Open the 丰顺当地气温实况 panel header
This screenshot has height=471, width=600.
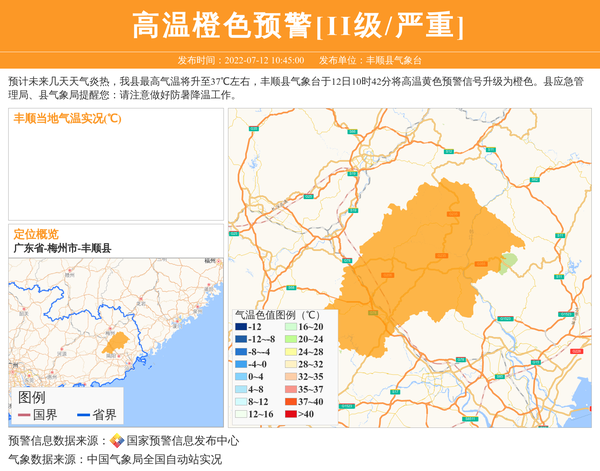pos(67,118)
